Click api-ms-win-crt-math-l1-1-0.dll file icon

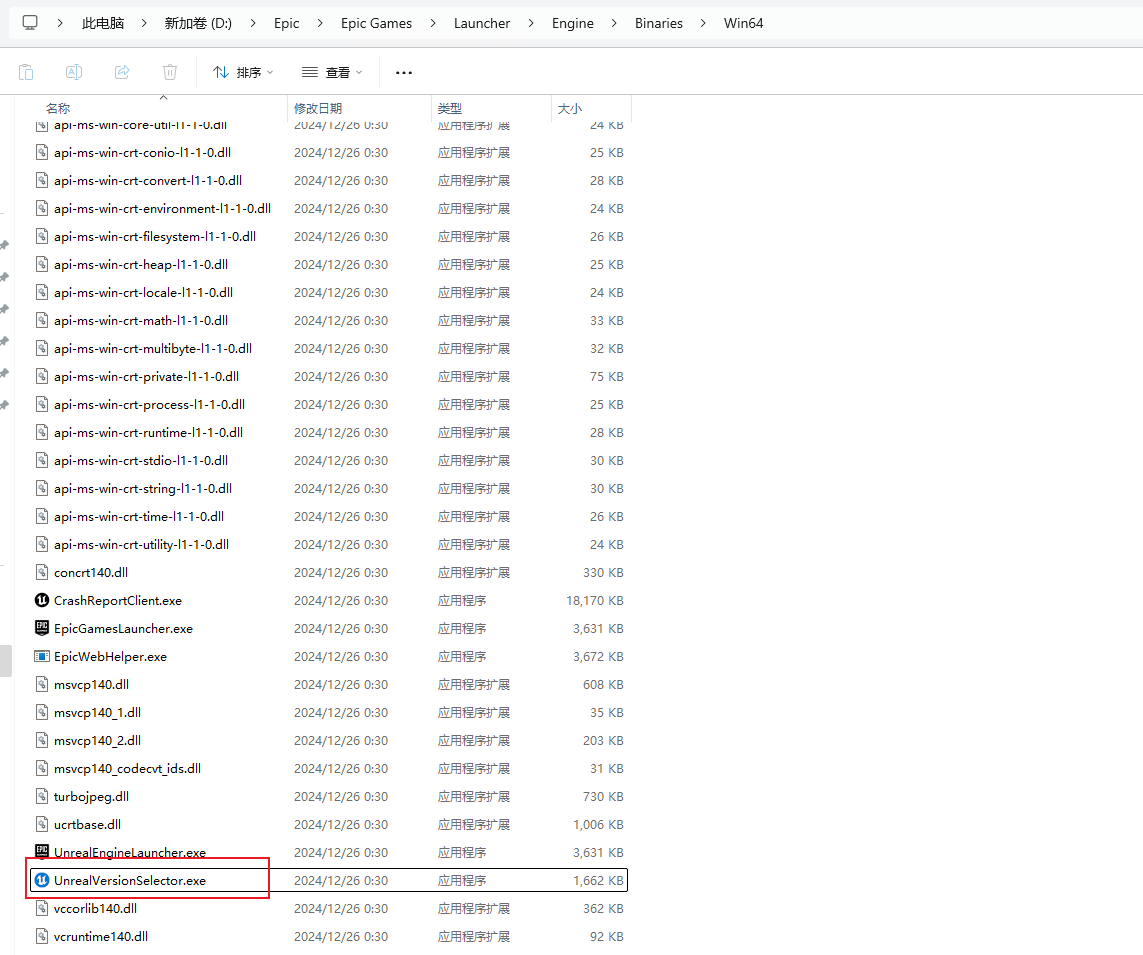(x=42, y=320)
